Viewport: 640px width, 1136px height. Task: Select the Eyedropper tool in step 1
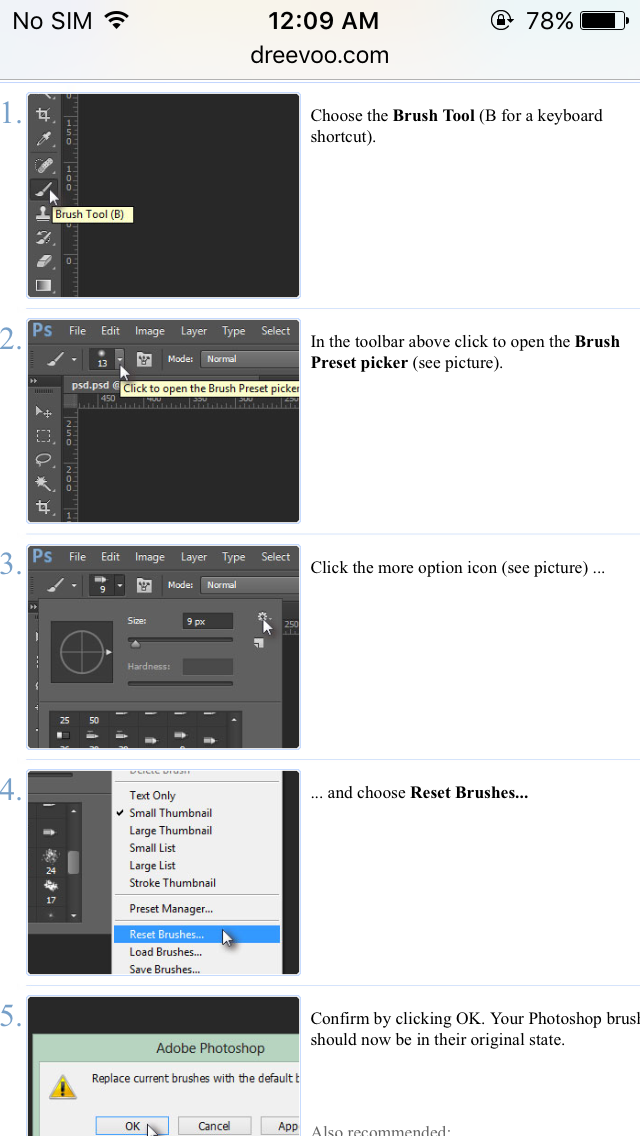[43, 139]
